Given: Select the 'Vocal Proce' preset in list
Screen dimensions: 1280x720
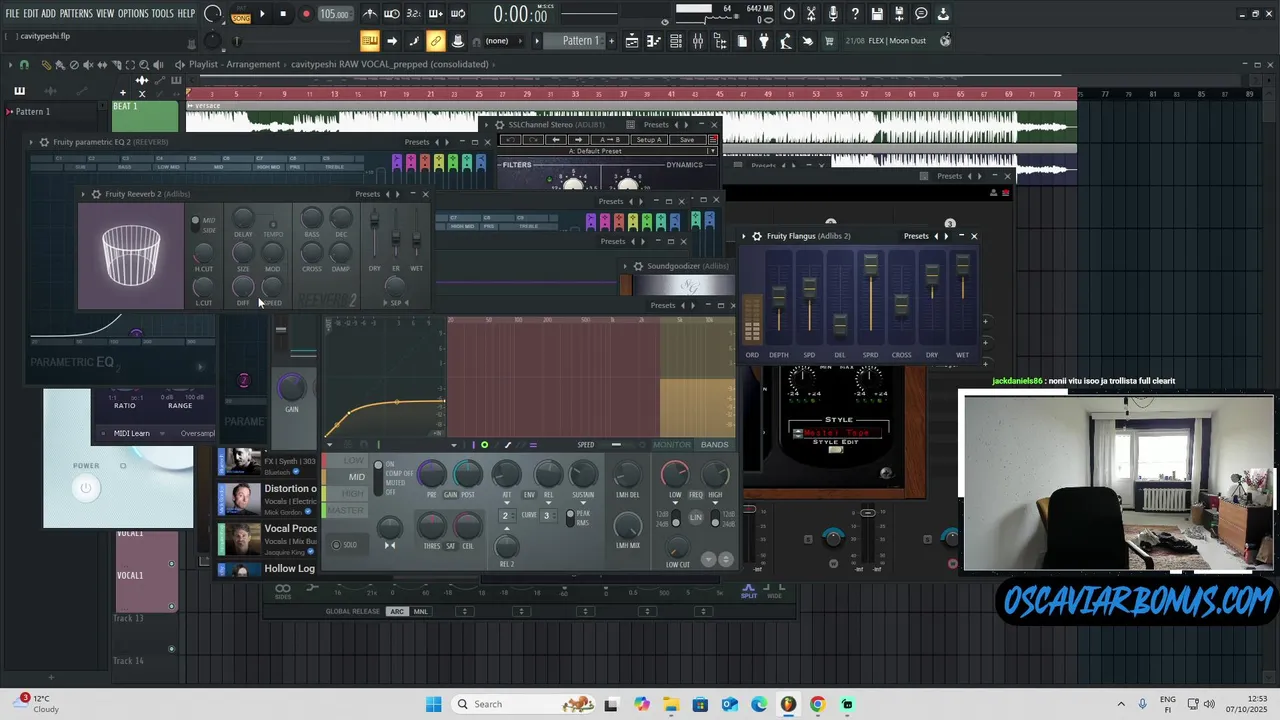Looking at the screenshot, I should 269,539.
